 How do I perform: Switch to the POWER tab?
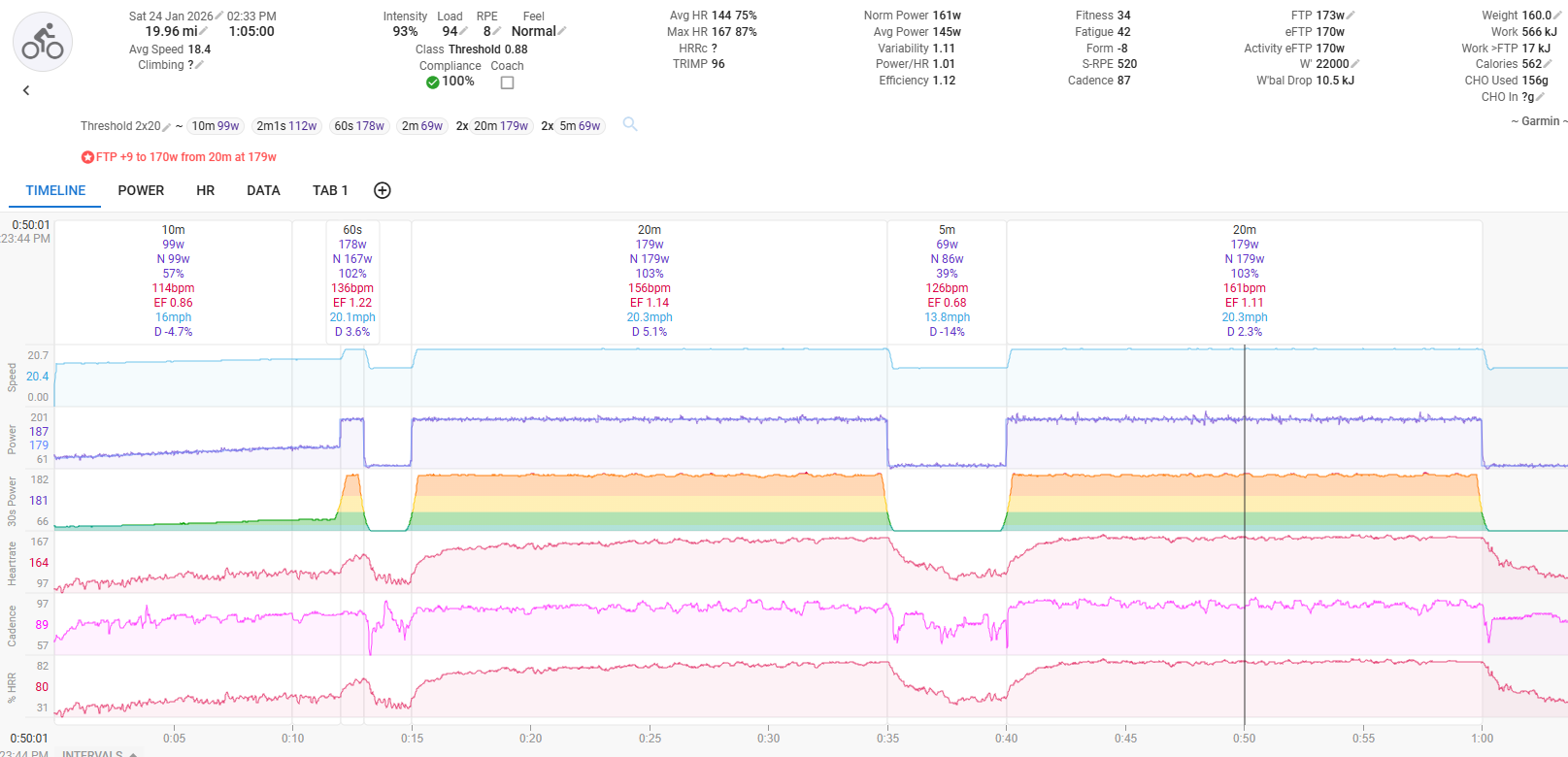pos(141,190)
